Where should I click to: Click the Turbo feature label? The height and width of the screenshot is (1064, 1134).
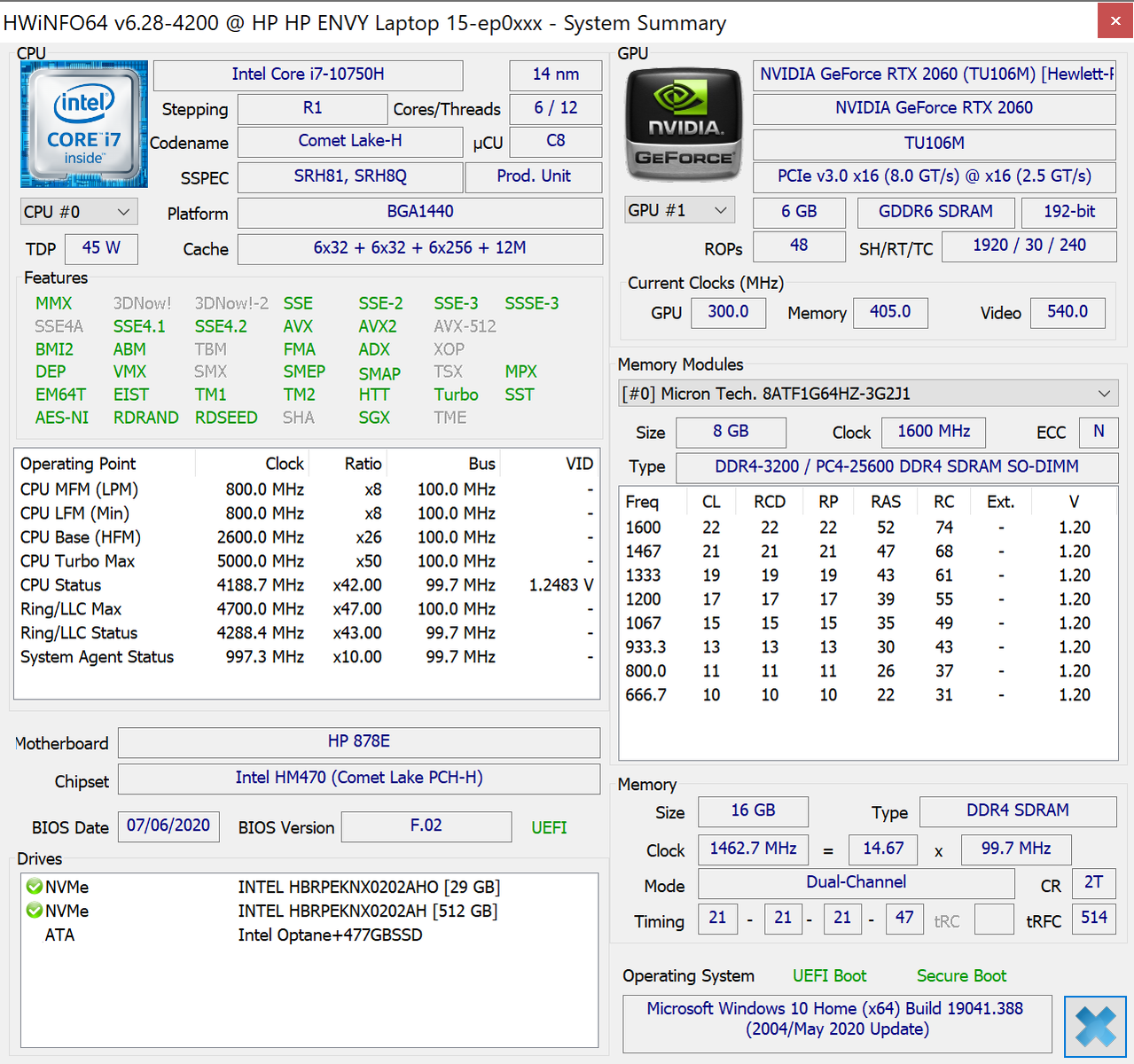click(x=456, y=395)
